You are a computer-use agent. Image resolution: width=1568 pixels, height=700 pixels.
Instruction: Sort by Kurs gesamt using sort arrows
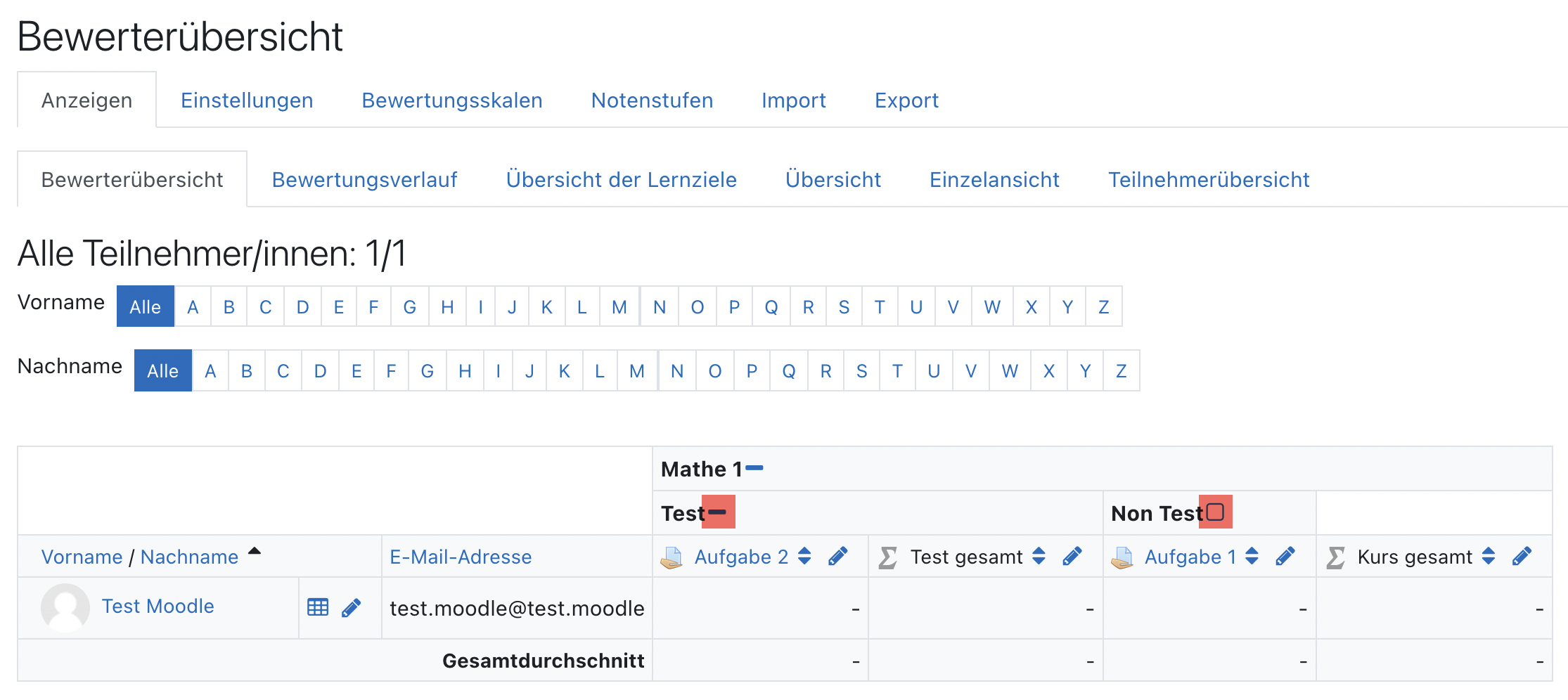point(1489,557)
